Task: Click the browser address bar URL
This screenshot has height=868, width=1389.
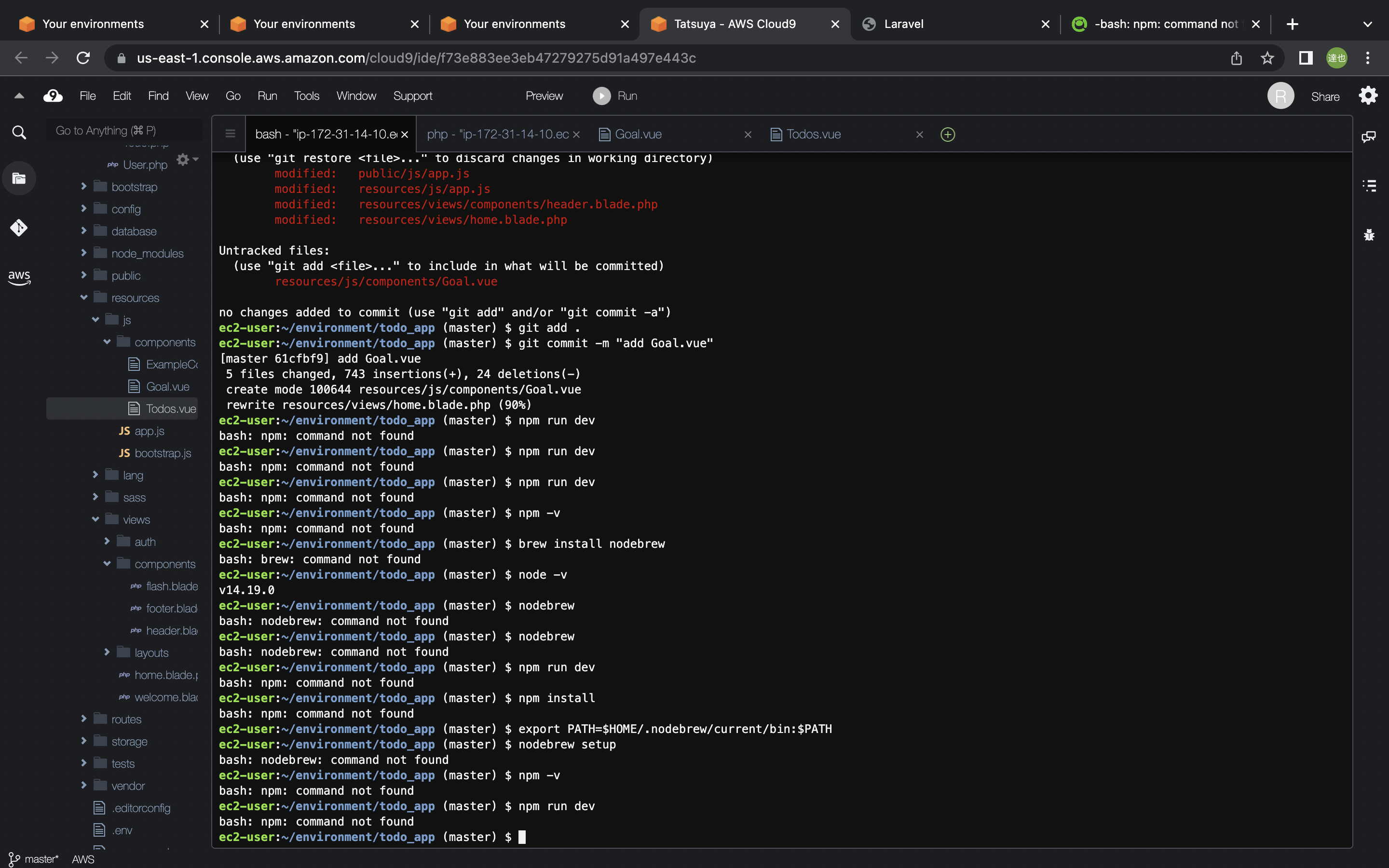Action: pos(416,58)
